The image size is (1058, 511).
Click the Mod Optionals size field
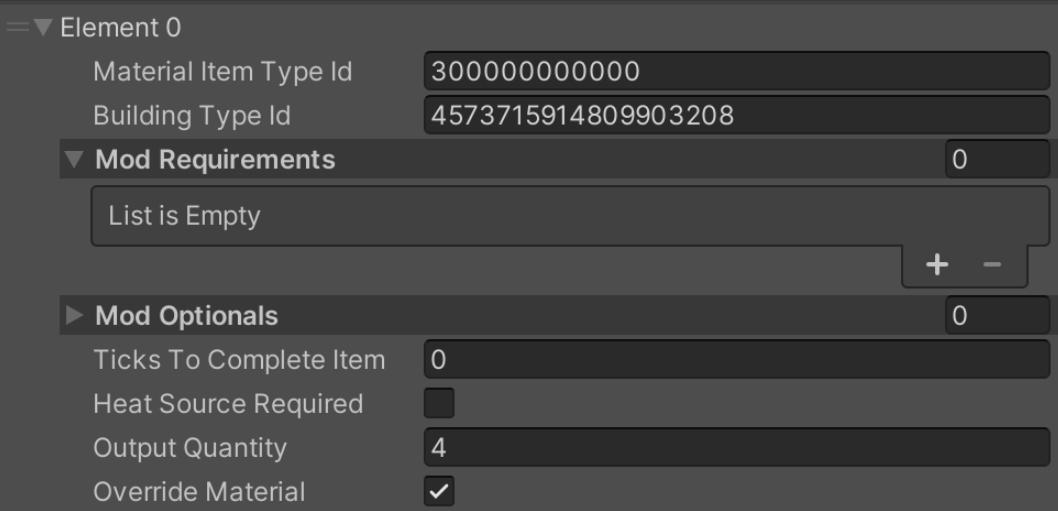997,315
